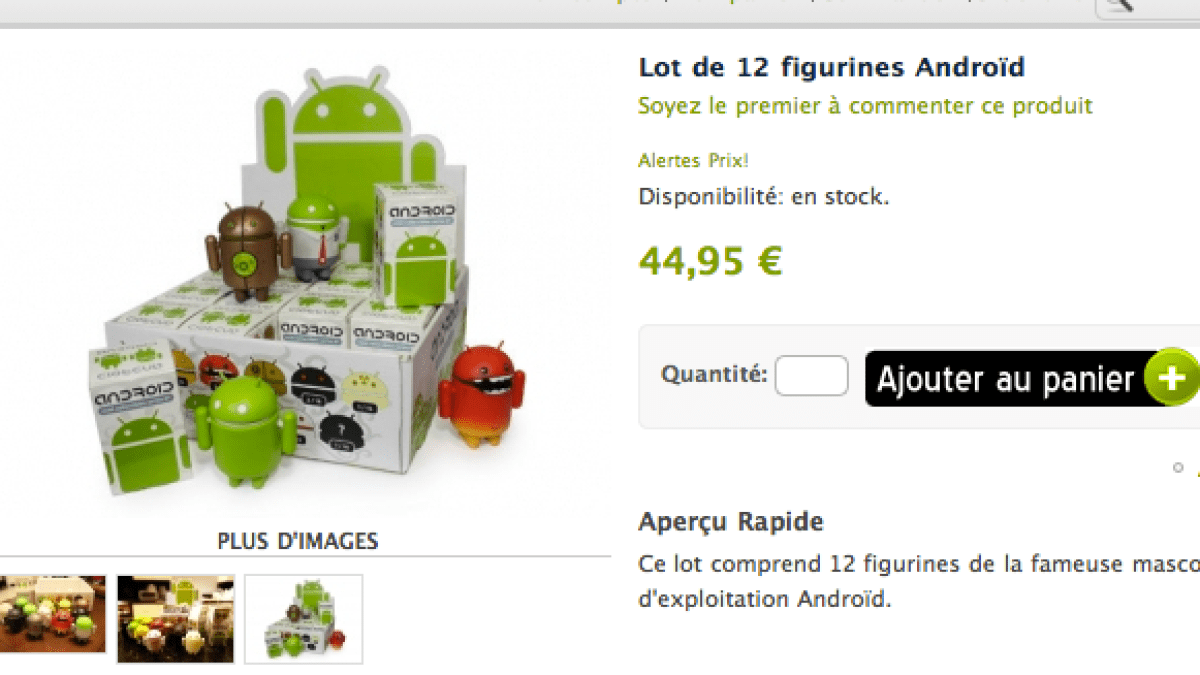Click the Aperçu Rapide heading
Screen dimensions: 1200x675
pyautogui.click(x=731, y=521)
